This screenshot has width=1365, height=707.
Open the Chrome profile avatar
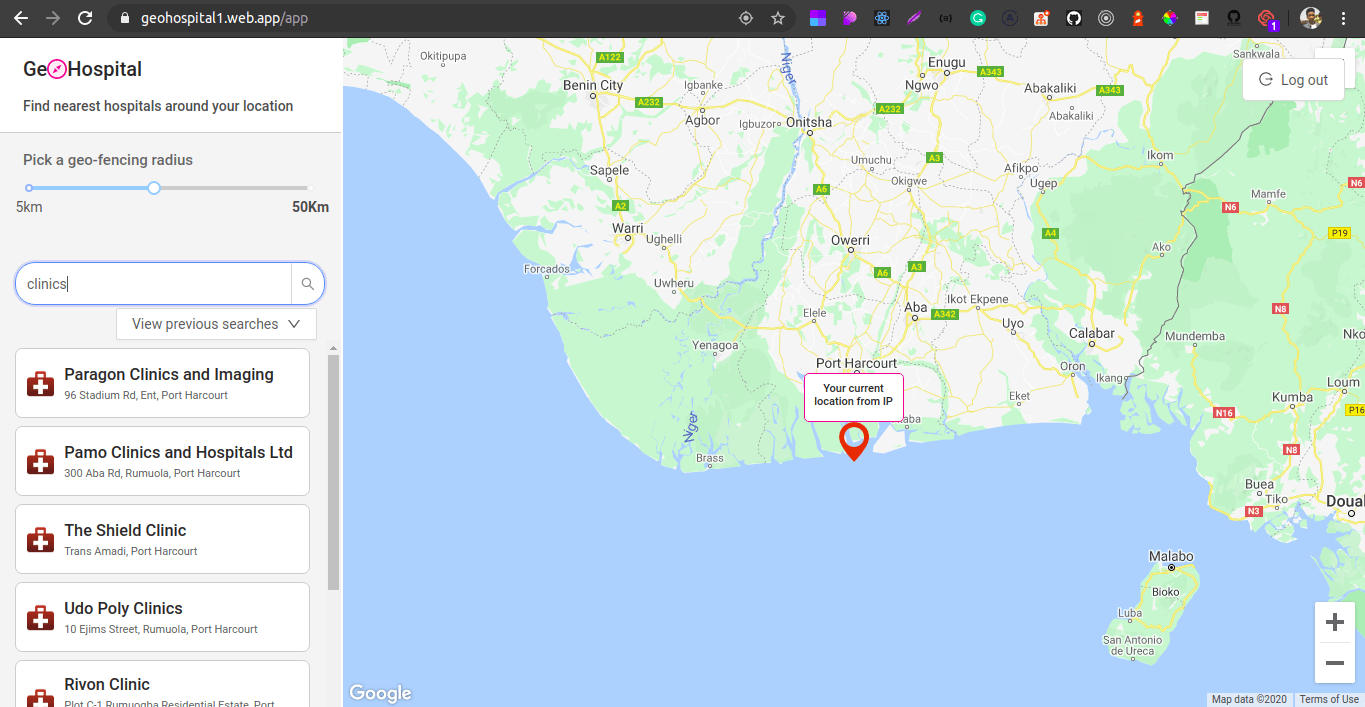click(x=1311, y=18)
